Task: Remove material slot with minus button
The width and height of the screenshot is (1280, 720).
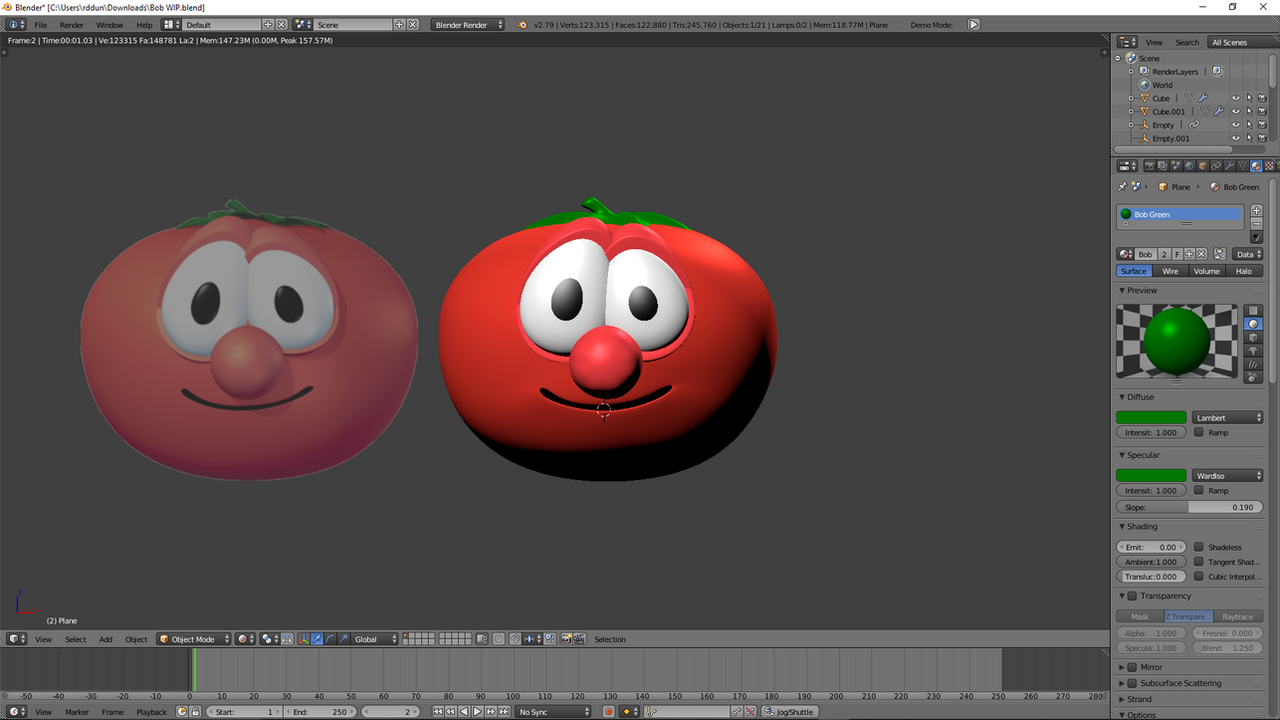Action: pos(1257,224)
